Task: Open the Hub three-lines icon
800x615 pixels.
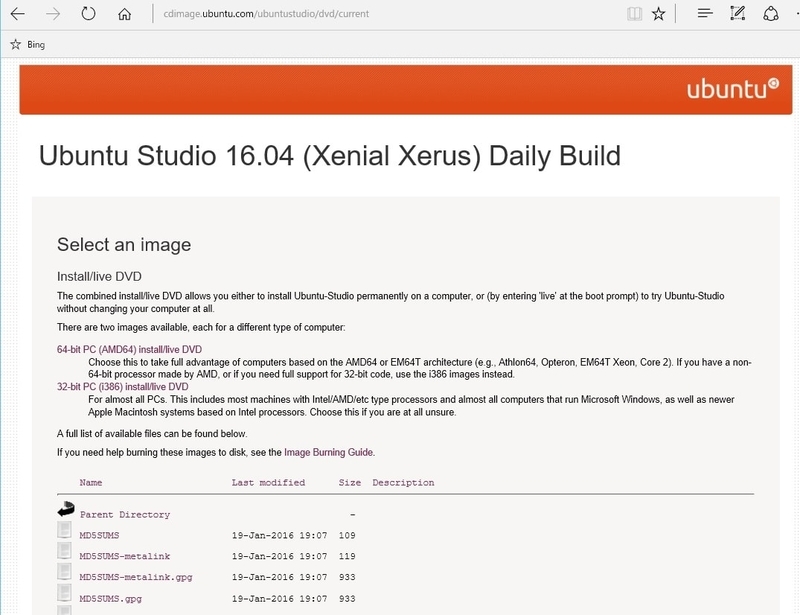Action: [705, 13]
